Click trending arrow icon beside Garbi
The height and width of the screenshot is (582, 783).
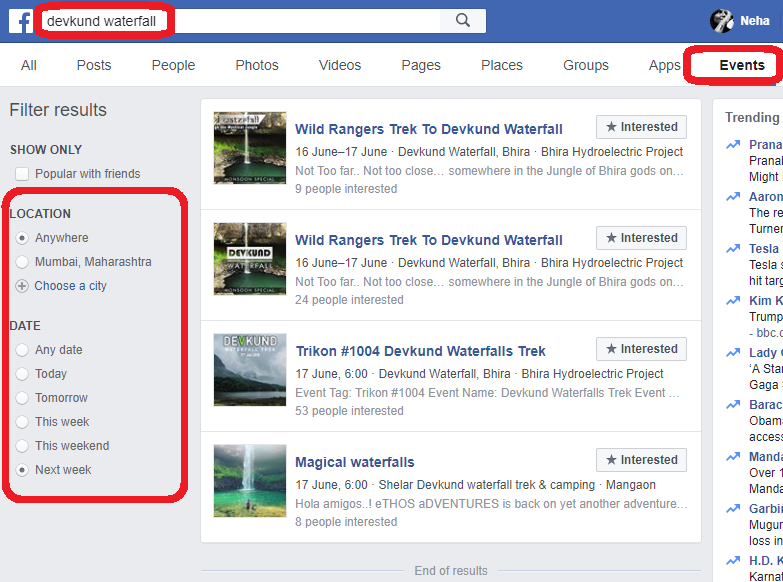coord(733,509)
